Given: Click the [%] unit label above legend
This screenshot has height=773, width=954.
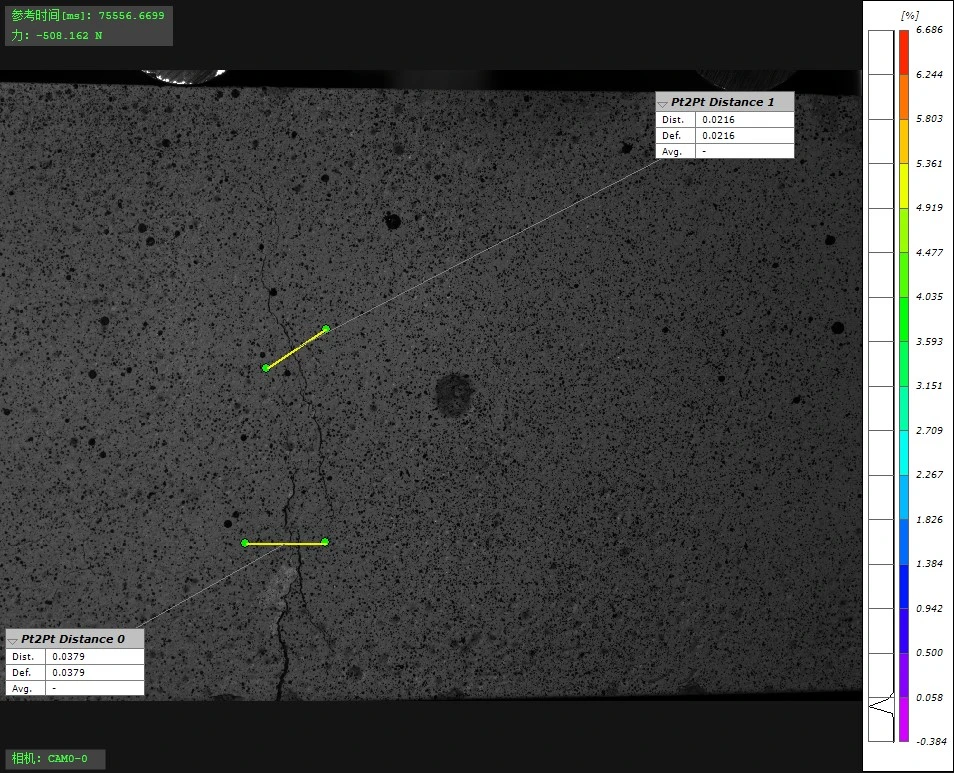Looking at the screenshot, I should point(909,16).
